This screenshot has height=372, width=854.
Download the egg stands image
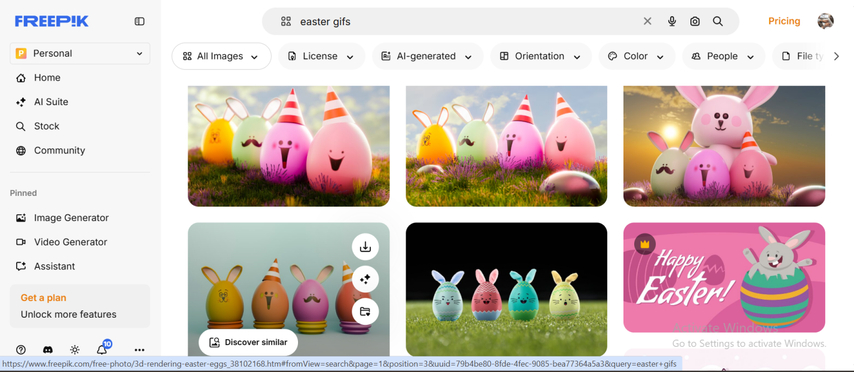tap(365, 247)
